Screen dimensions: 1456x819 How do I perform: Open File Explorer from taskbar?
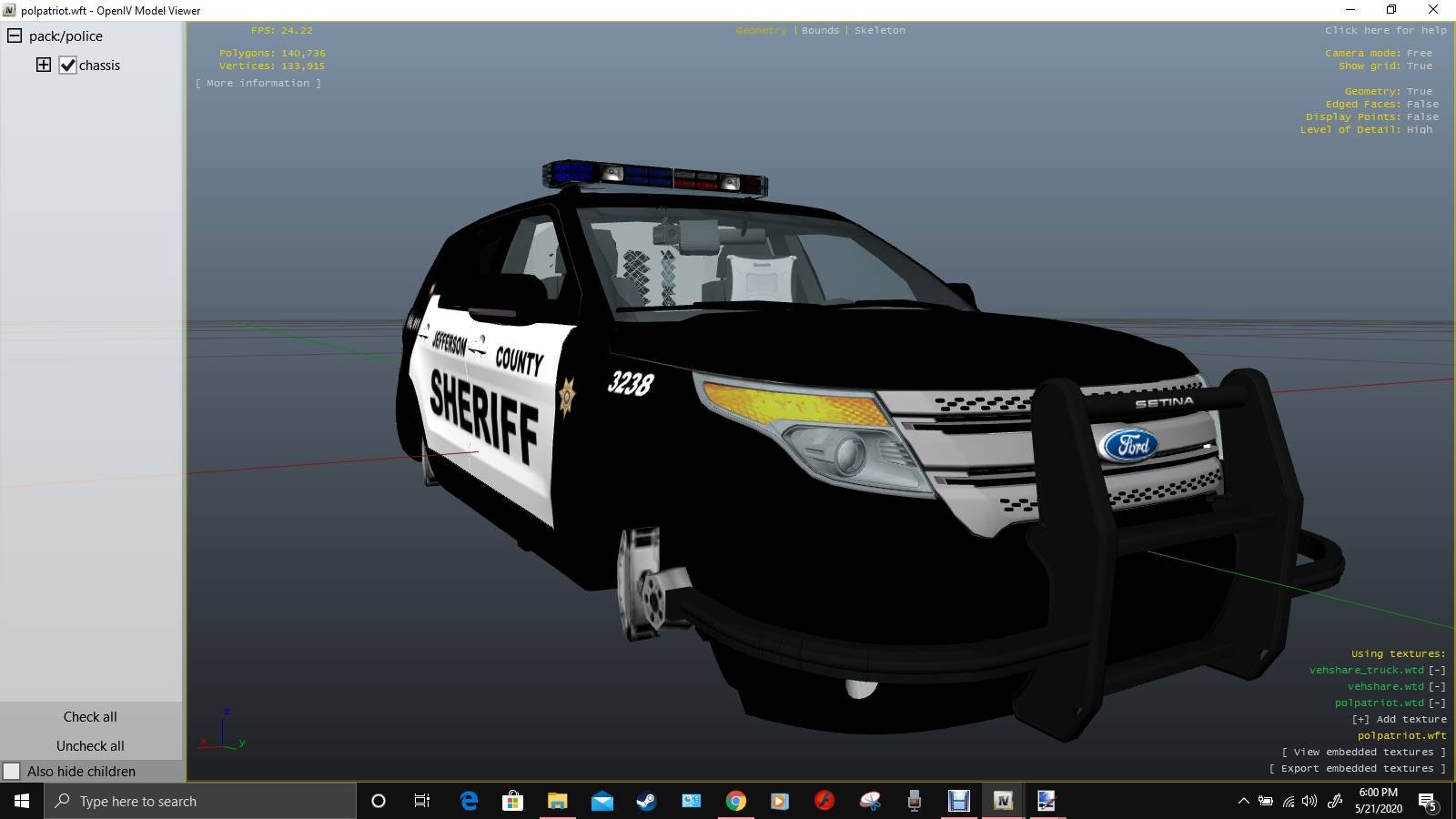point(558,801)
